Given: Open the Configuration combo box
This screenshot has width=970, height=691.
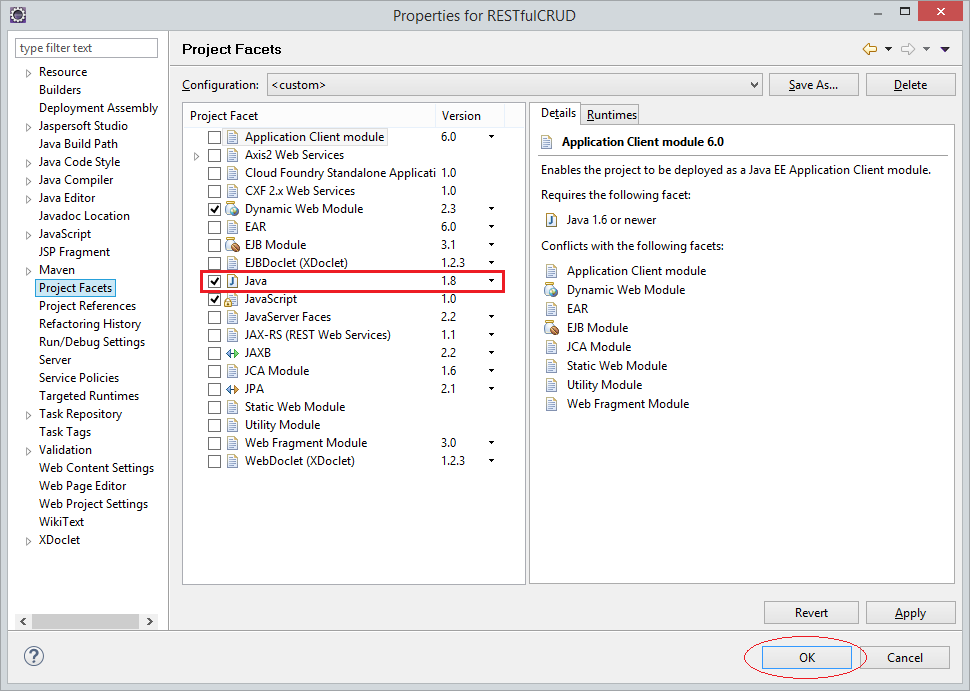Looking at the screenshot, I should (x=515, y=85).
